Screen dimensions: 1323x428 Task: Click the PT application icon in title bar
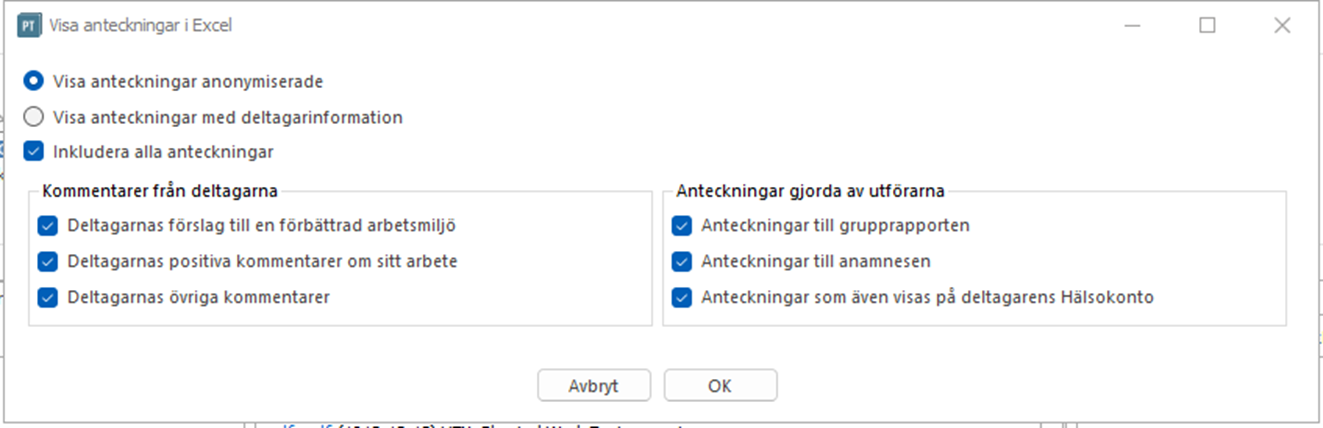[x=29, y=25]
